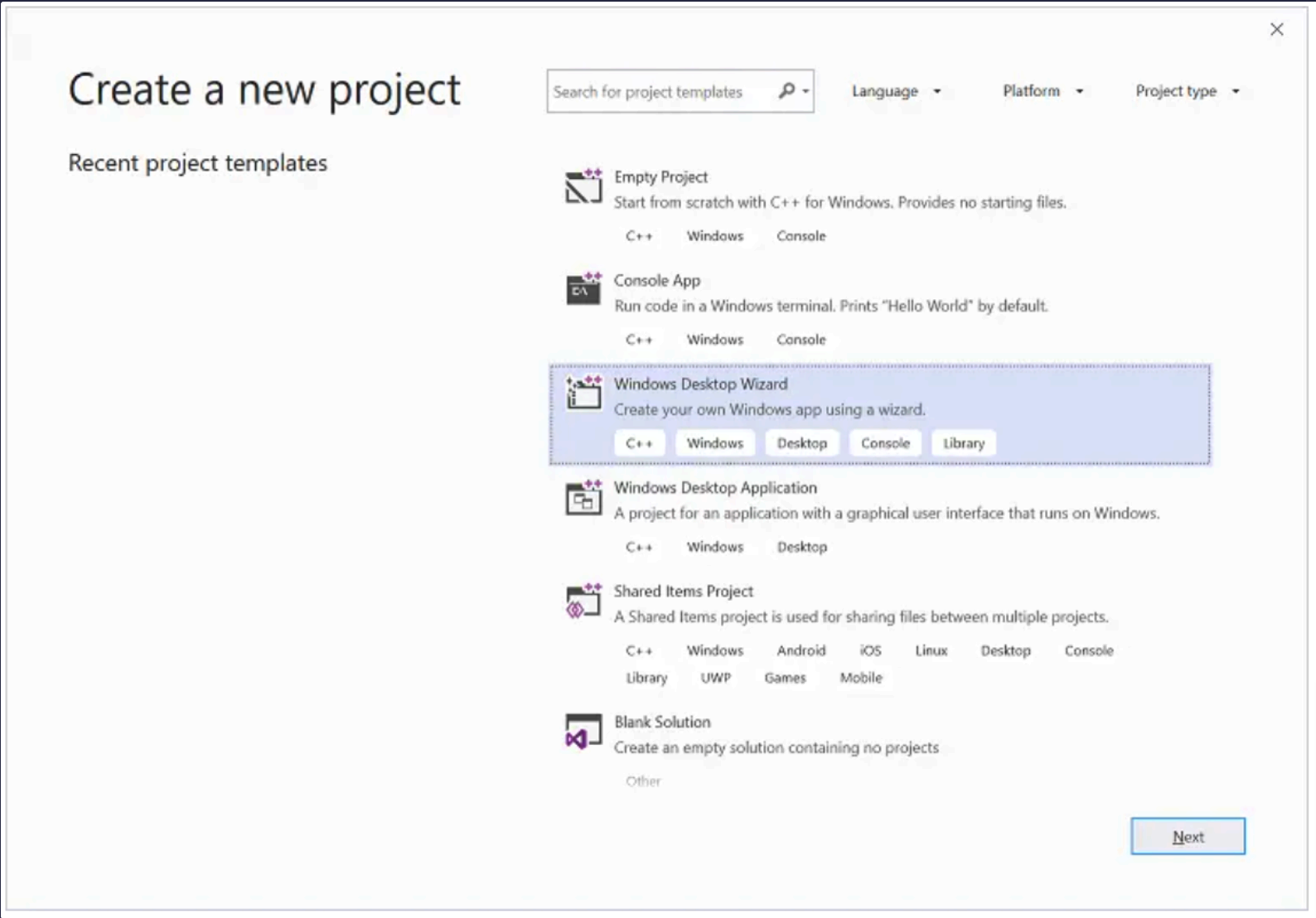
Task: Select the Empty Project template title
Action: click(x=660, y=177)
